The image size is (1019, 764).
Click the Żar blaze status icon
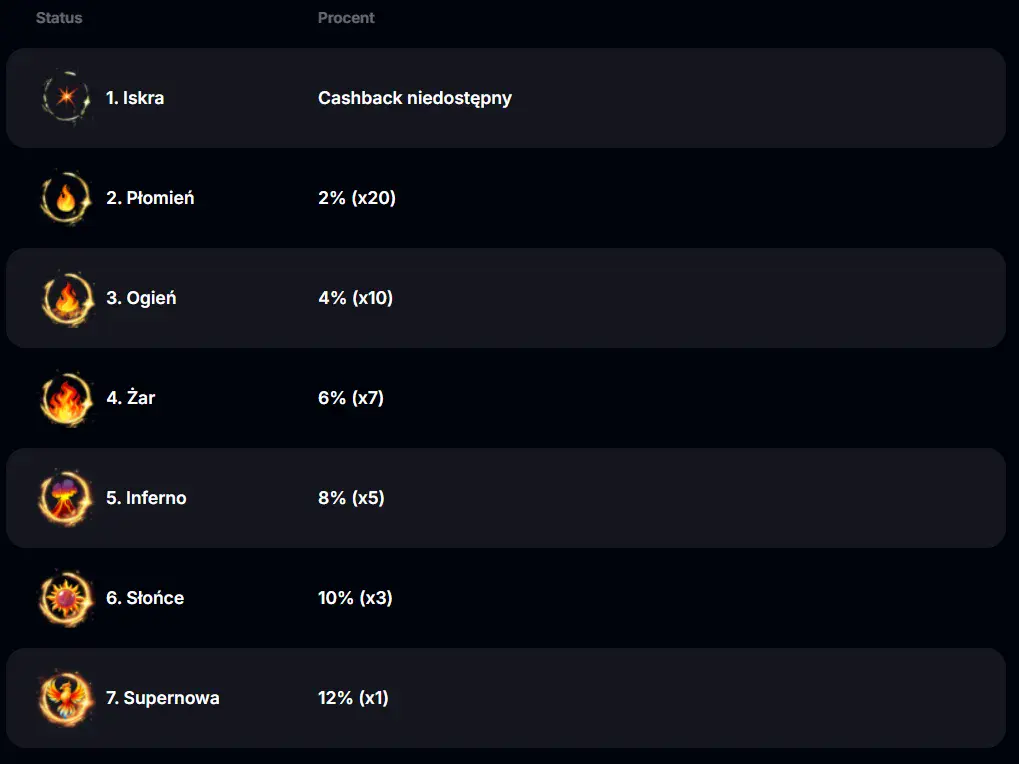coord(66,398)
